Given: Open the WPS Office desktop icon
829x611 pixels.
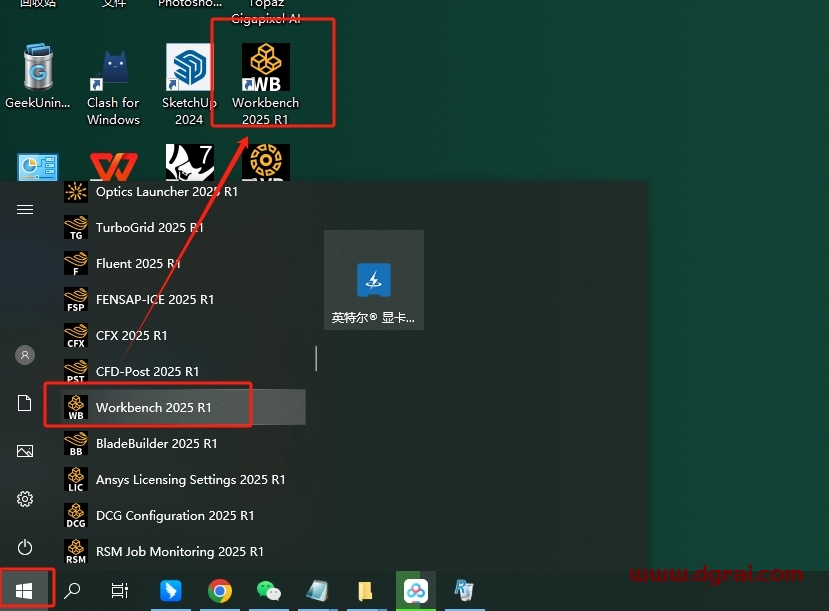Looking at the screenshot, I should [114, 166].
